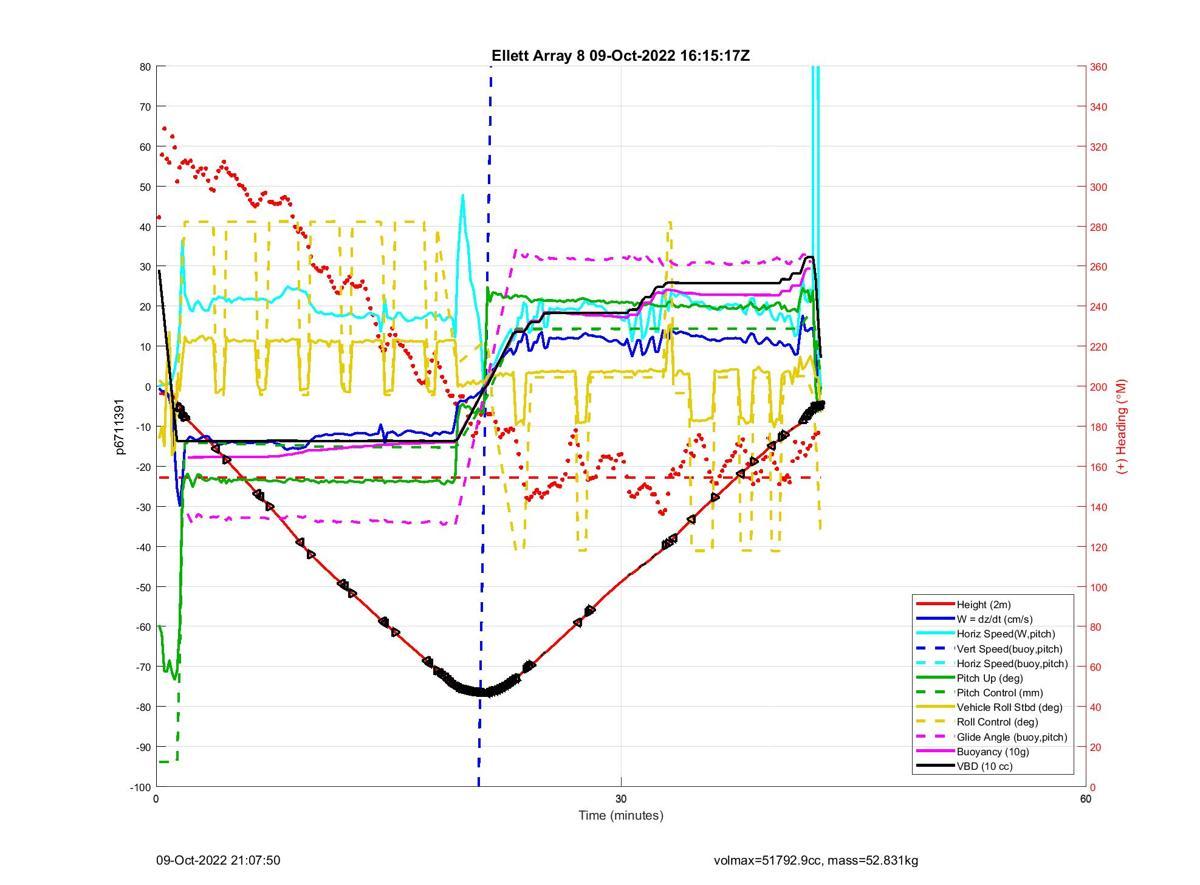Select the Vehicle Roll Stbd (deg) legend entry
Image resolution: width=1200 pixels, height=885 pixels.
coord(991,708)
